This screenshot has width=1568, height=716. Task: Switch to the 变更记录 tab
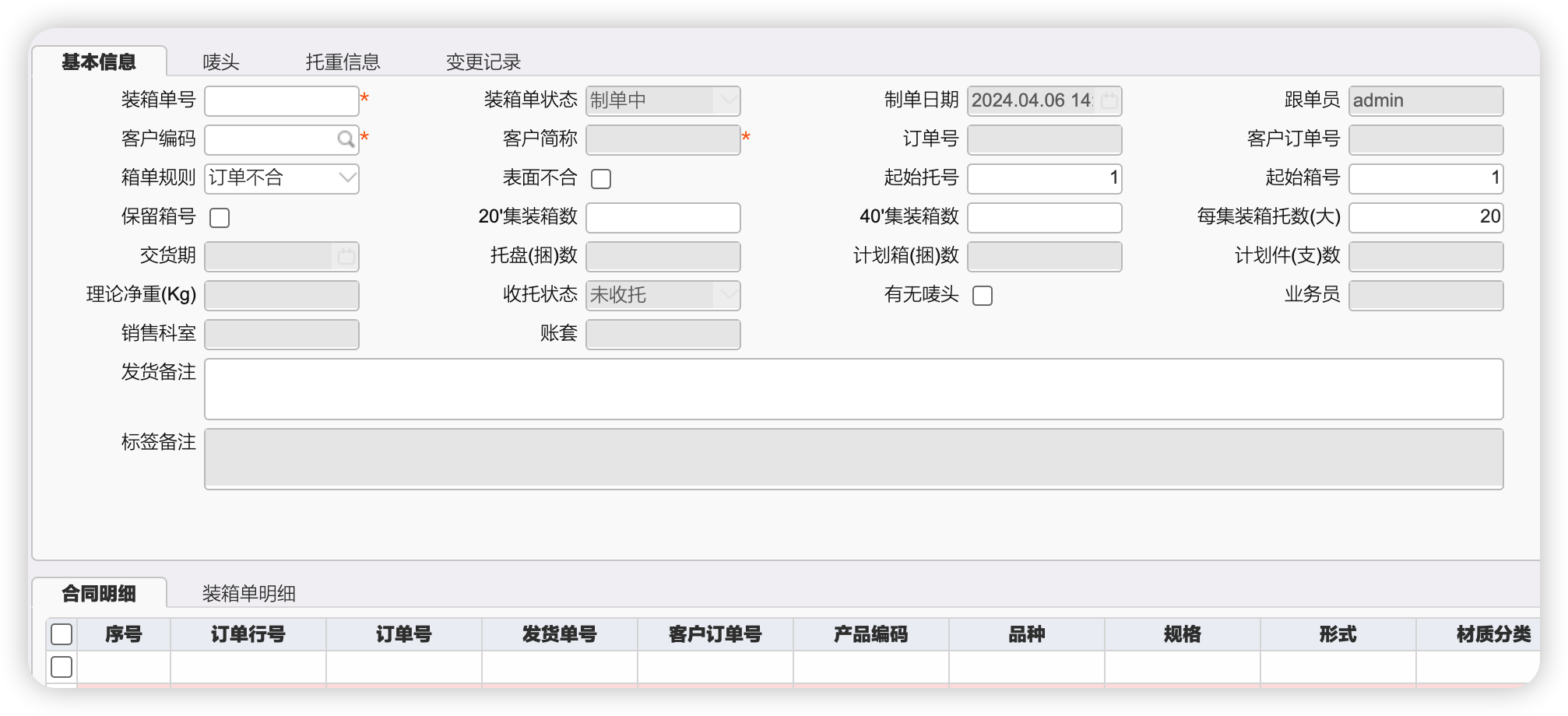(483, 61)
